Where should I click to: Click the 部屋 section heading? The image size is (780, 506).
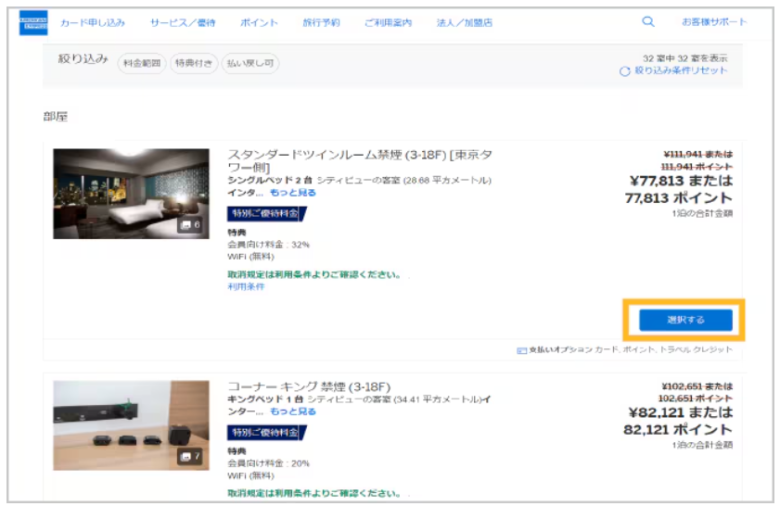coord(55,116)
